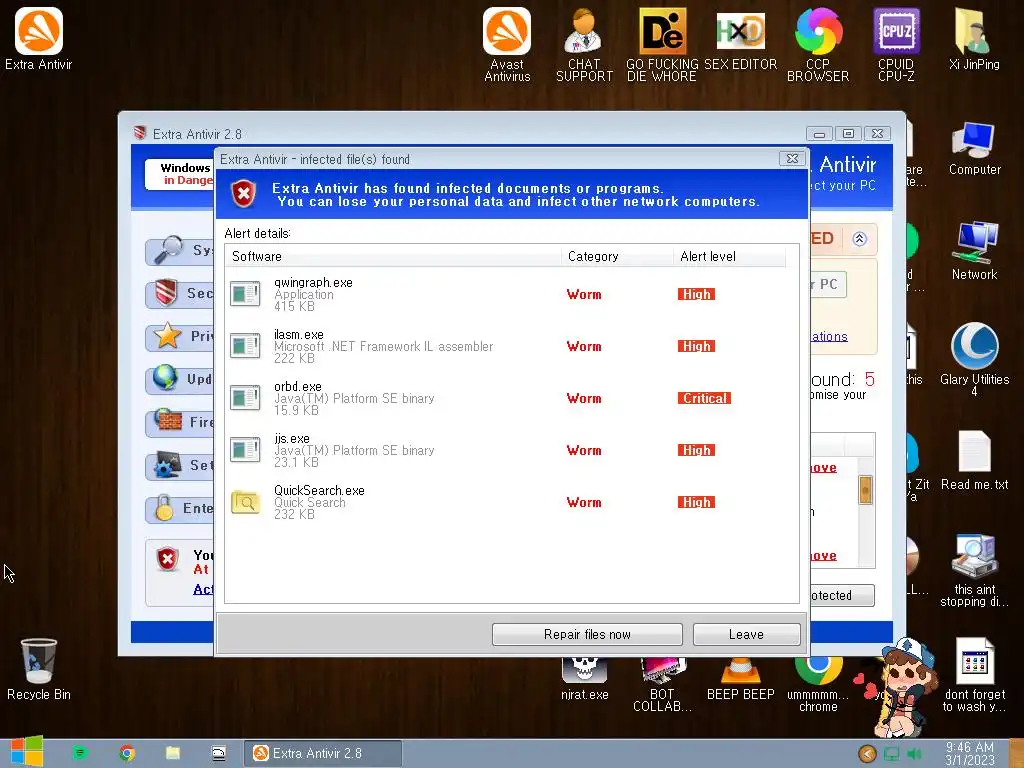Open Settings sidebar item with gear monitor
This screenshot has width=1024, height=768.
180,465
